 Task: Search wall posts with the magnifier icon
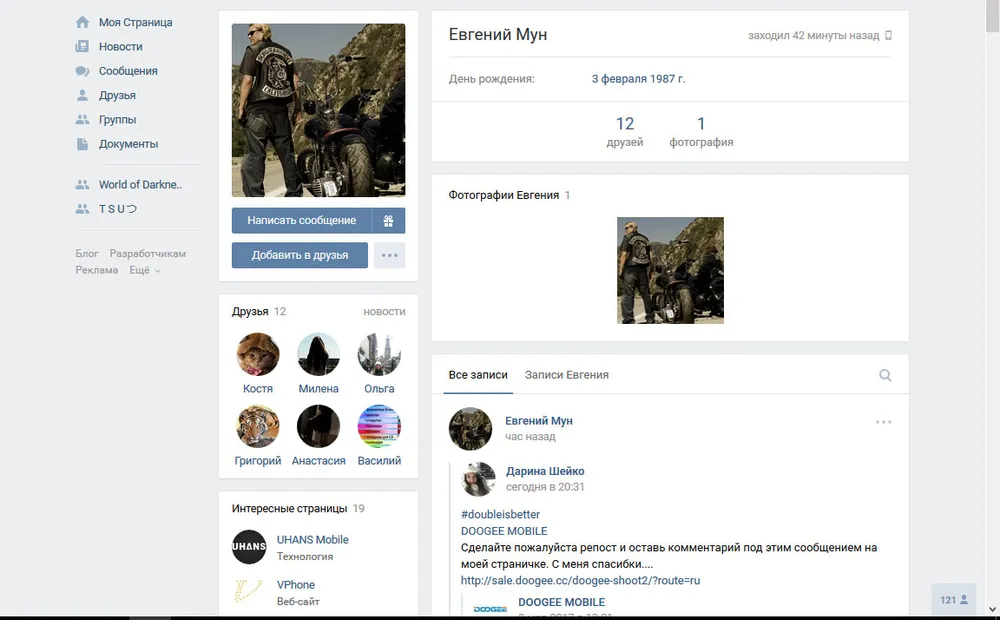885,375
